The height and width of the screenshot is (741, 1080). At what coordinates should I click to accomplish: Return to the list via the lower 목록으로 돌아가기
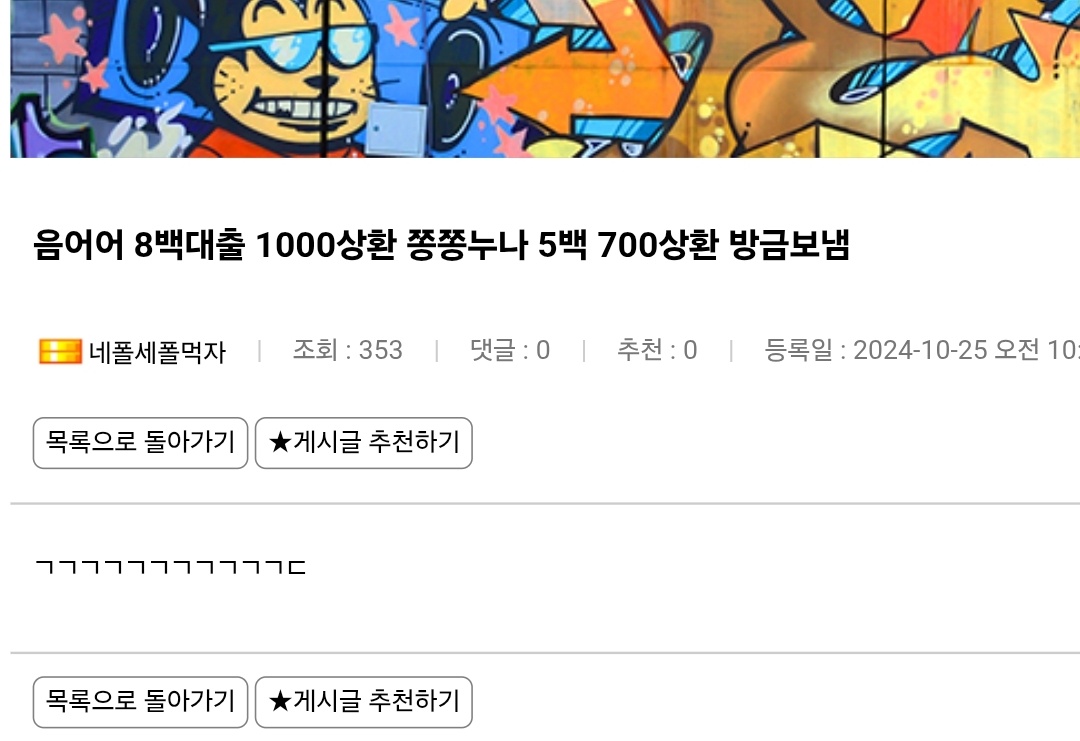141,702
